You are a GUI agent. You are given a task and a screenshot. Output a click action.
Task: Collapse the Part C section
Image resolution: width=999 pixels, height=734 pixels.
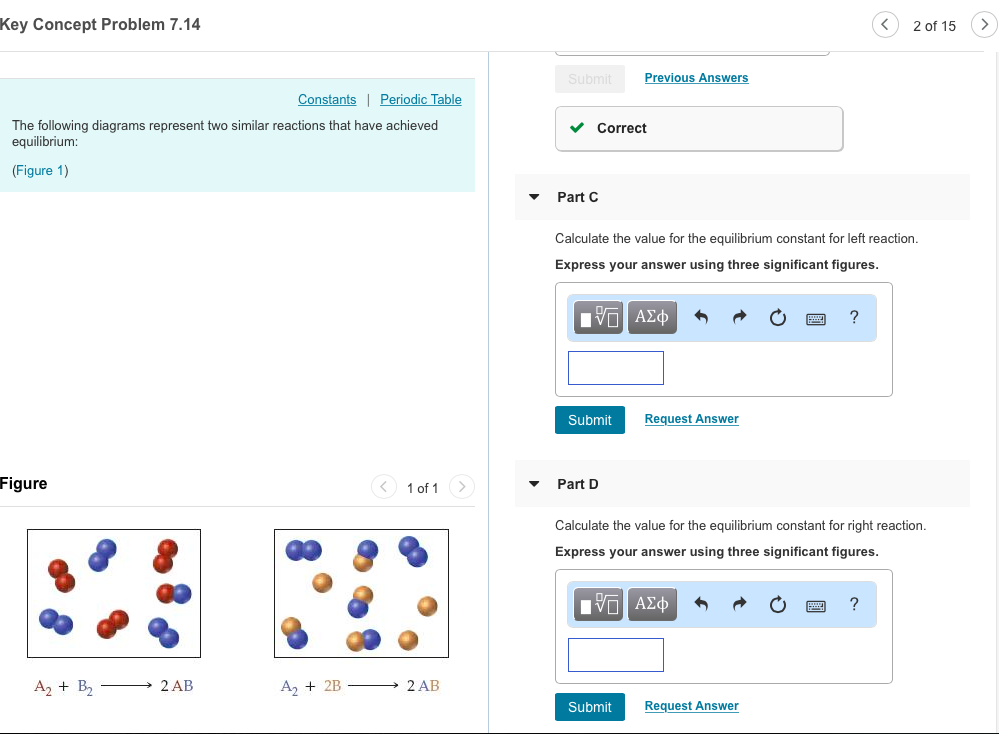tap(534, 197)
